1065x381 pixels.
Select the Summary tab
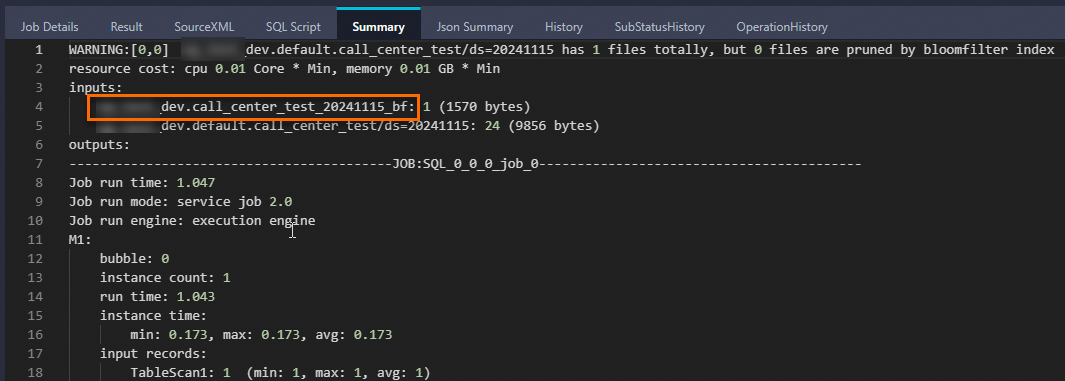378,27
